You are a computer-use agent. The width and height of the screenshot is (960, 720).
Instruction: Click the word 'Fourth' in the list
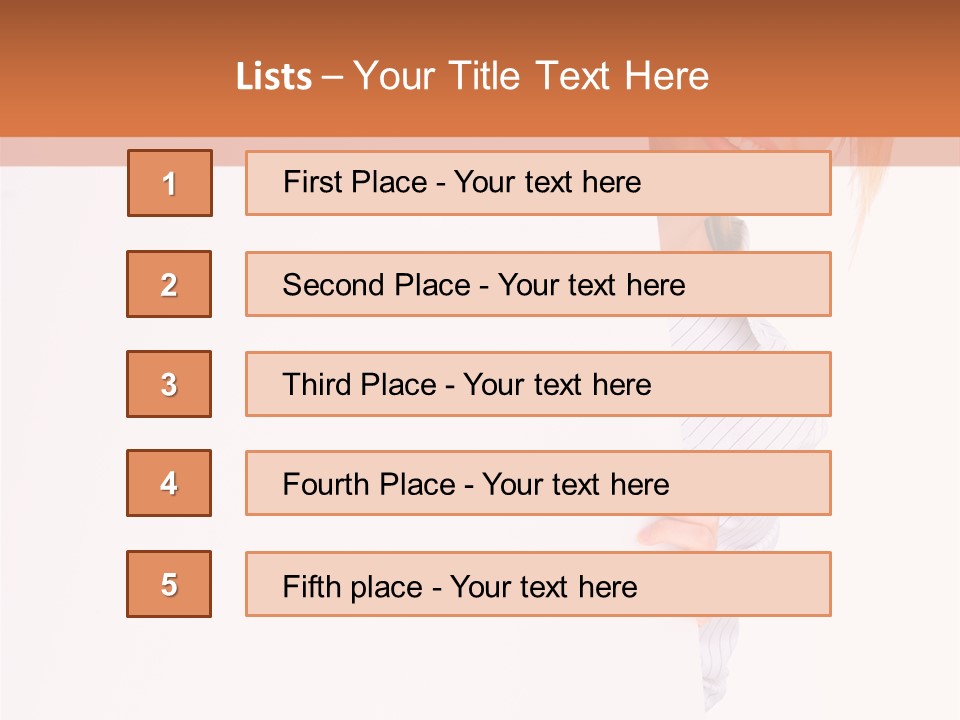pyautogui.click(x=326, y=484)
